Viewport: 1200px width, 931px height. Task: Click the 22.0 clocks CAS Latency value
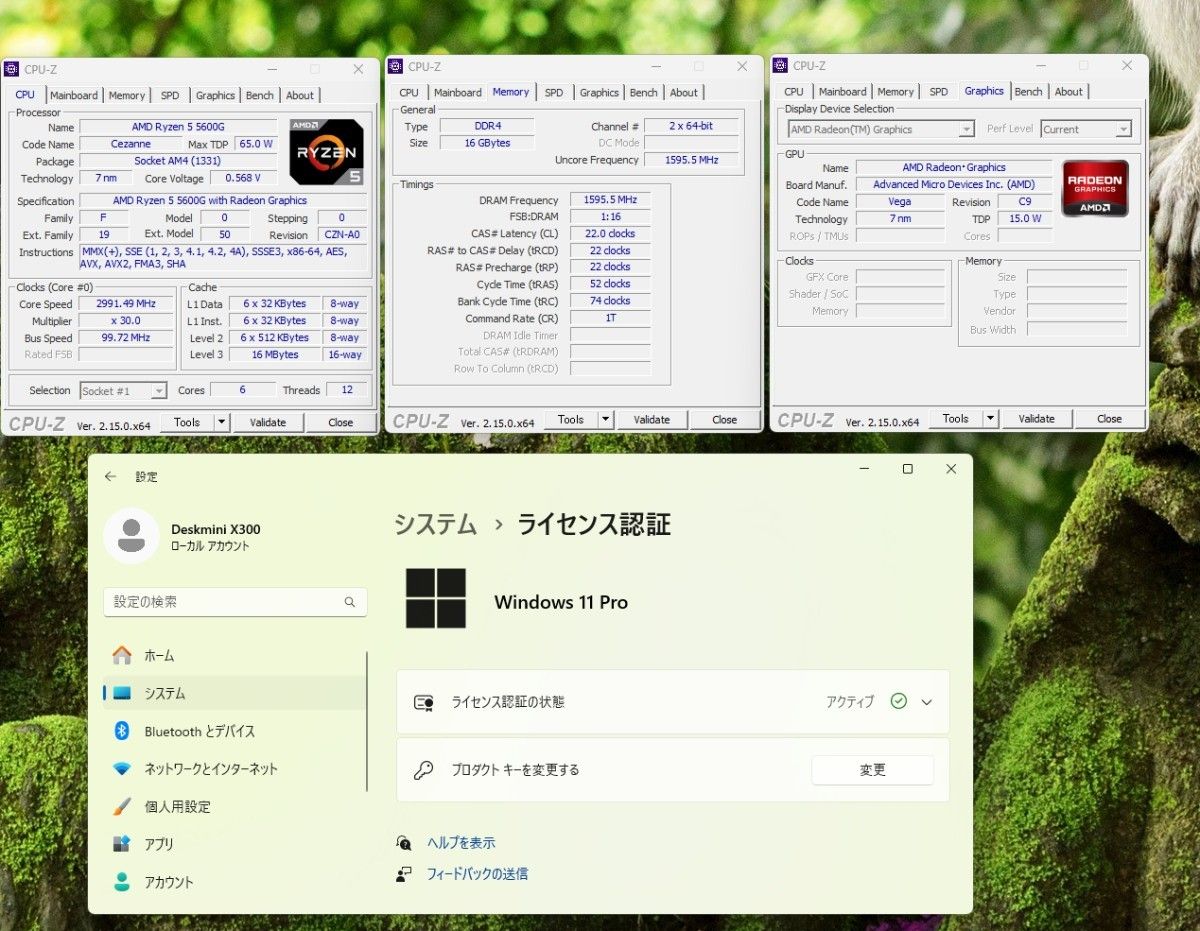(610, 234)
